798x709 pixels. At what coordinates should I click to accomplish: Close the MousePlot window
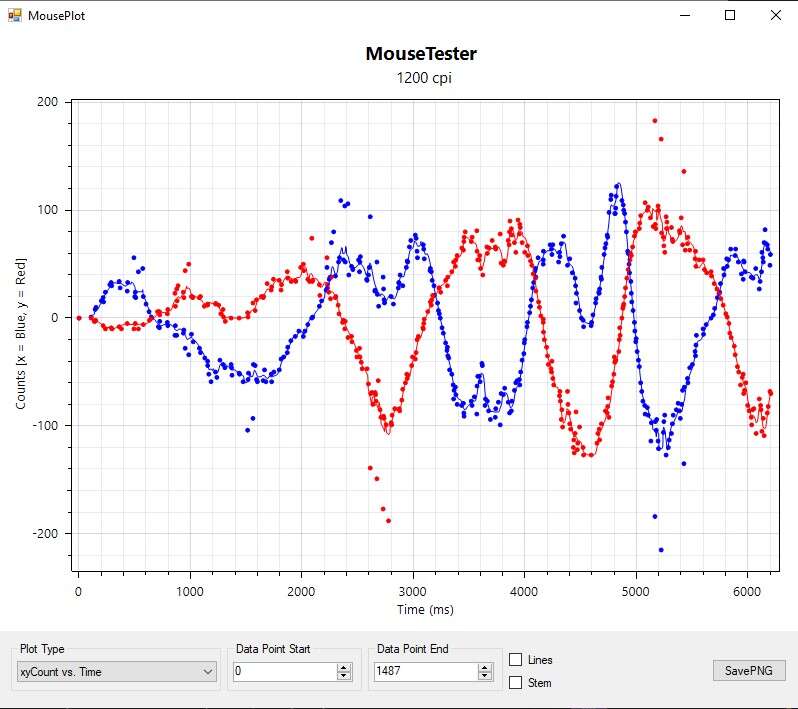776,15
